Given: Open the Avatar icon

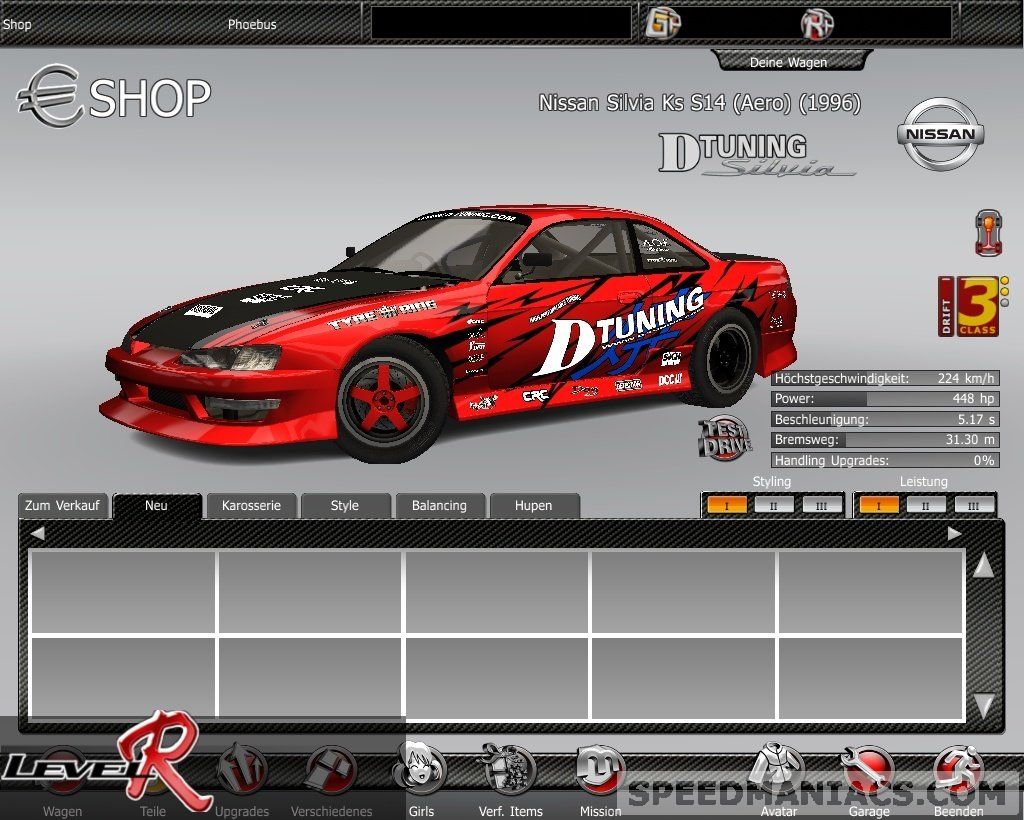Looking at the screenshot, I should 778,770.
